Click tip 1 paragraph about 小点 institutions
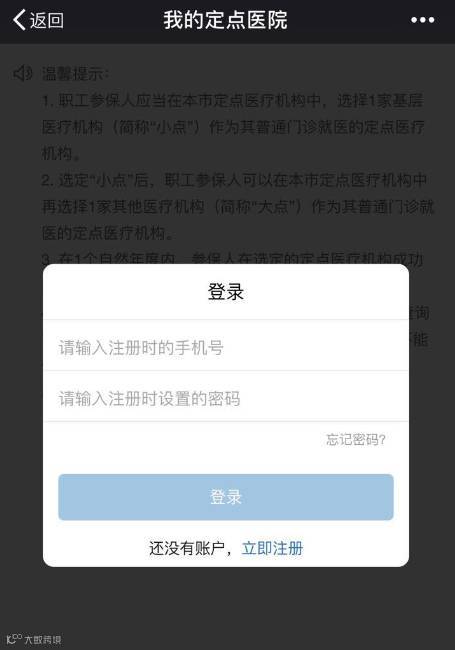 point(233,127)
